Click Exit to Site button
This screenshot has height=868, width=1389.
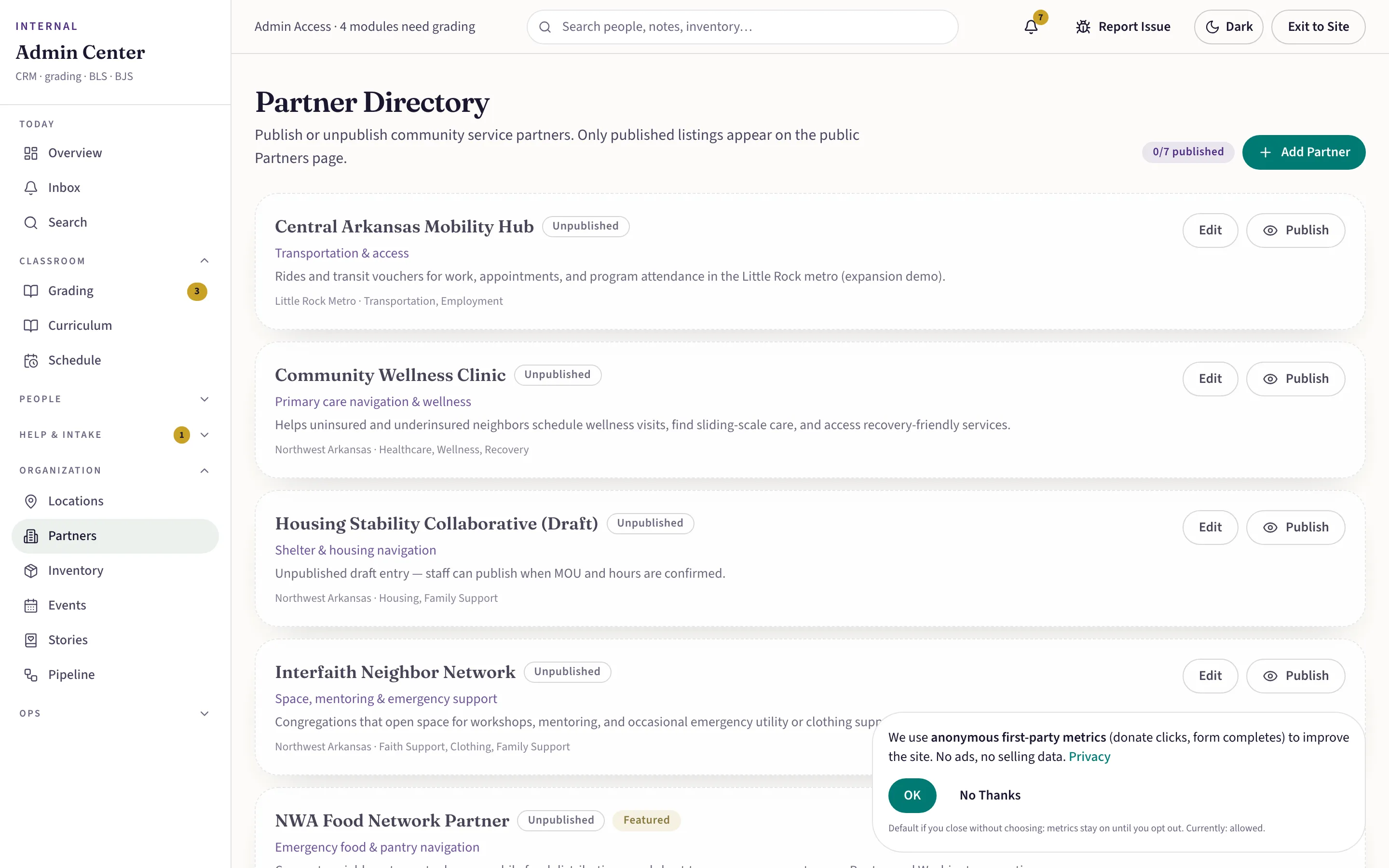(x=1318, y=27)
